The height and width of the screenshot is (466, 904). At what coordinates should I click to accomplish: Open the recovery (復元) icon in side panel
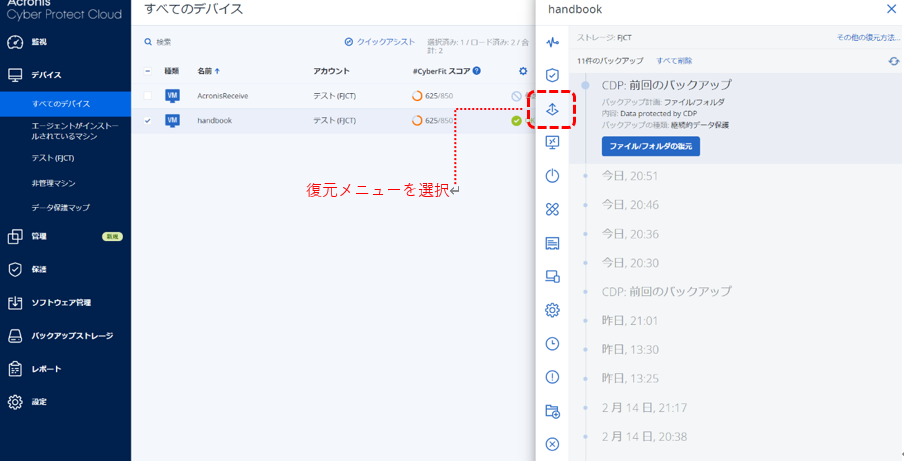pos(552,109)
